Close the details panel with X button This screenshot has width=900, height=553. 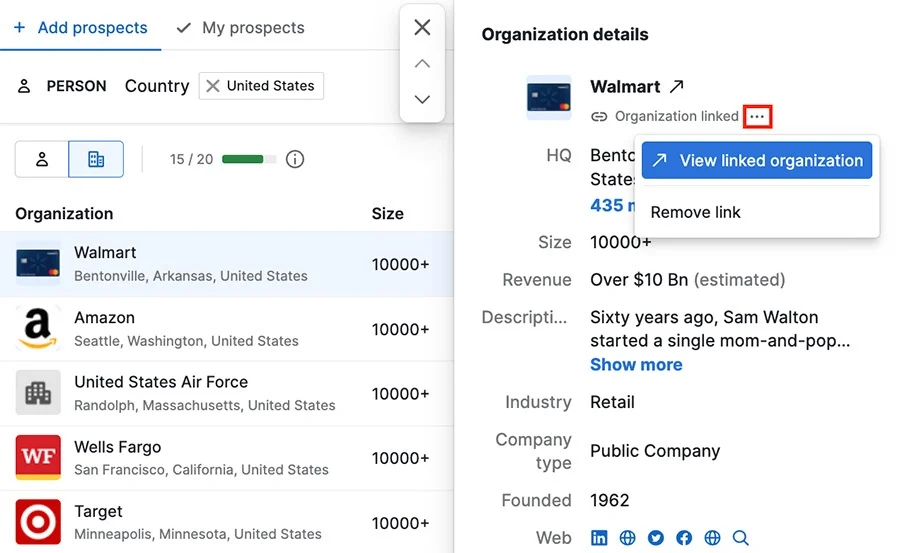[x=422, y=27]
